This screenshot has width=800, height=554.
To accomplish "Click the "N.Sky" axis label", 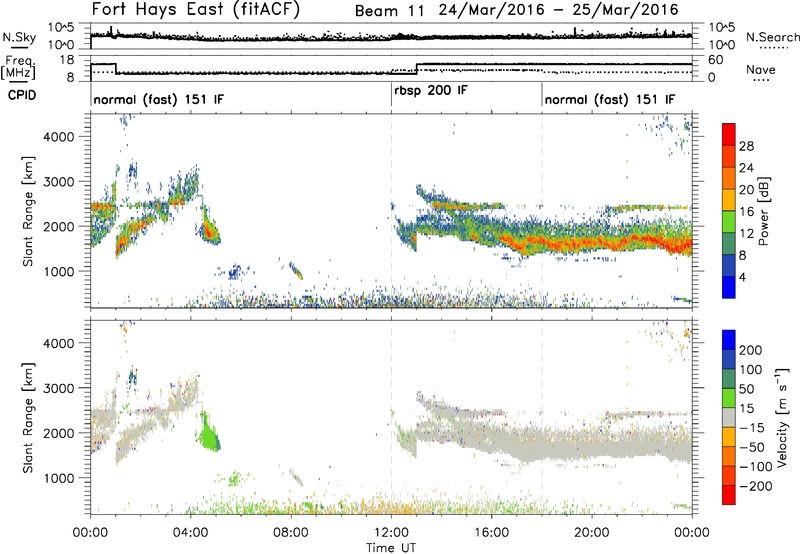I will [x=19, y=38].
